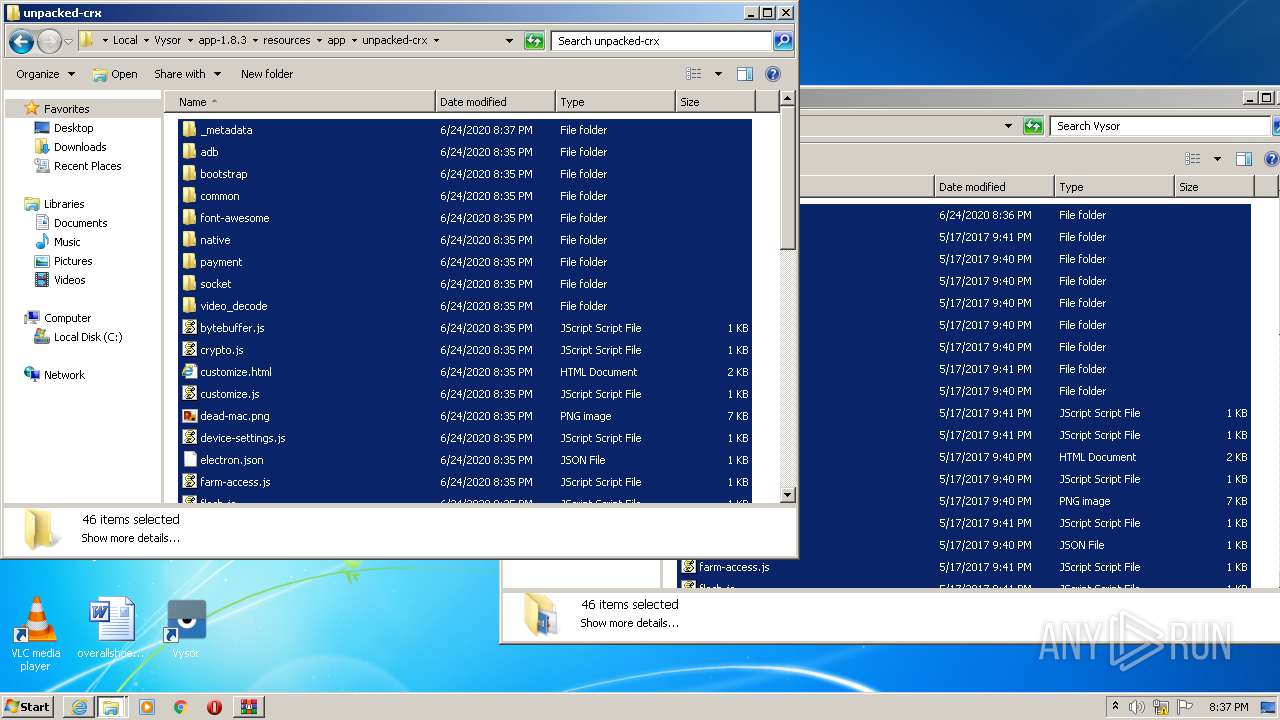Click the Search unpacked-crx input field
The width and height of the screenshot is (1280, 720).
pos(662,41)
